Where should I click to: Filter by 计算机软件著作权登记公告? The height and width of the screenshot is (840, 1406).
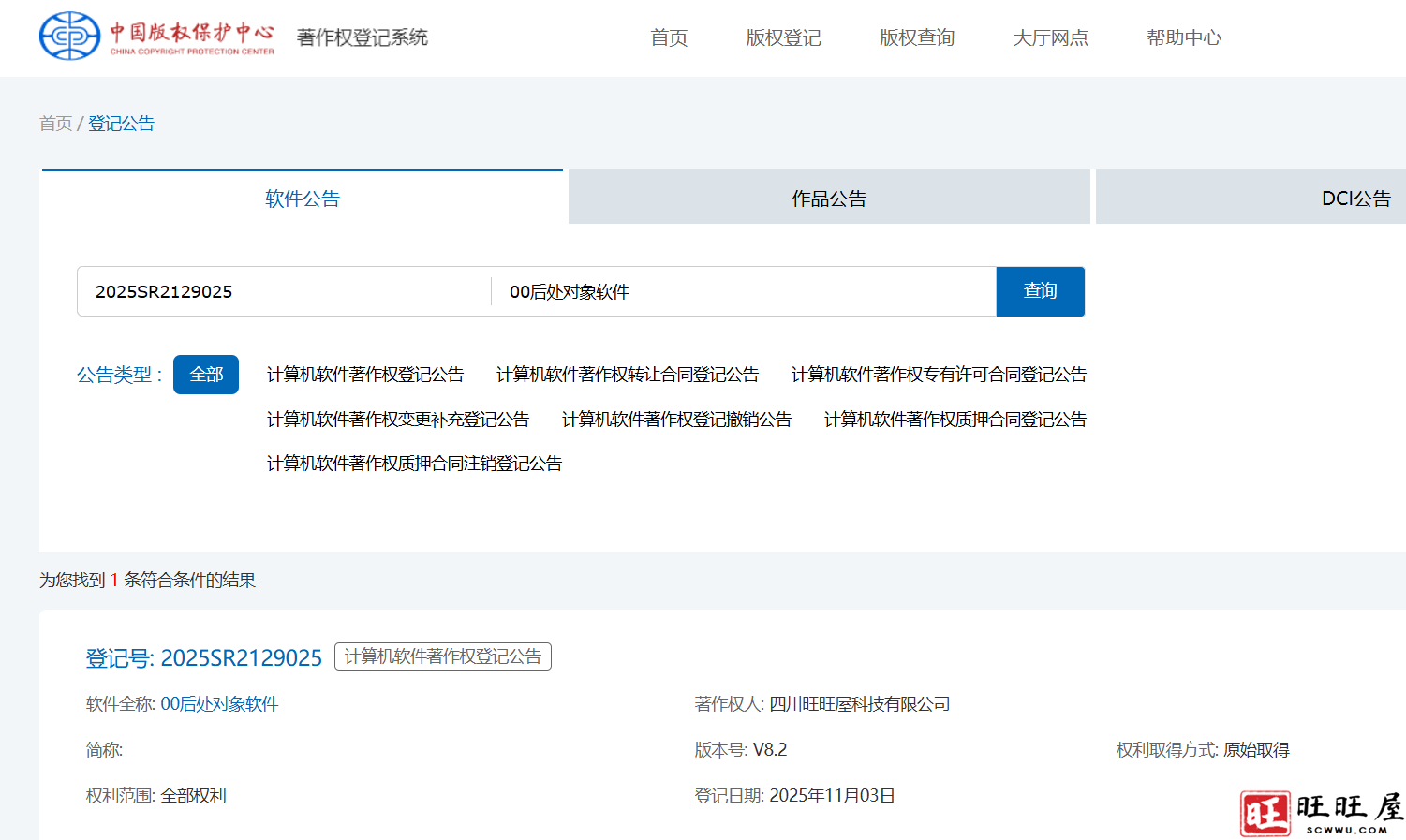pyautogui.click(x=364, y=375)
